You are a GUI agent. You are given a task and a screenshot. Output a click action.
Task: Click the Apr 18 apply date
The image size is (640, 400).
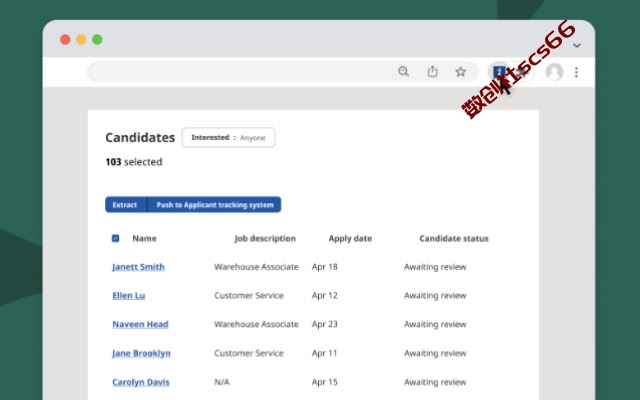(324, 267)
